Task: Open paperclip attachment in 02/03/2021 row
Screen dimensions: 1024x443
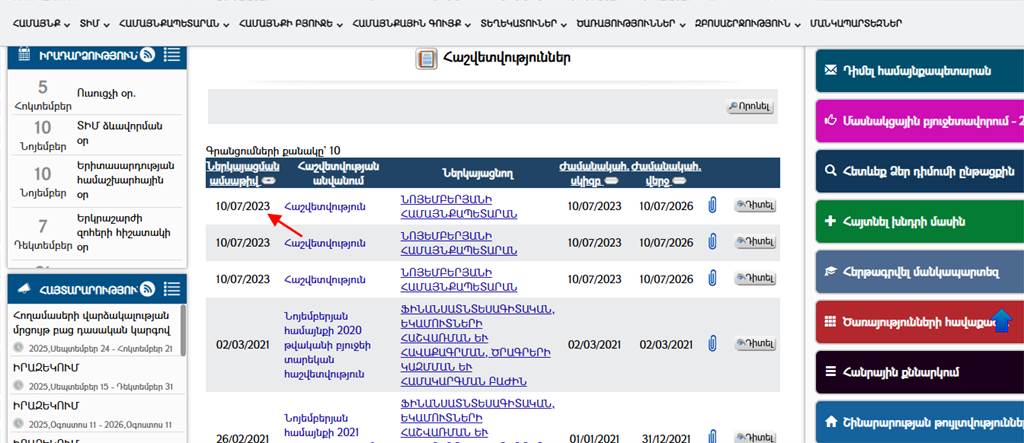Action: tap(713, 344)
